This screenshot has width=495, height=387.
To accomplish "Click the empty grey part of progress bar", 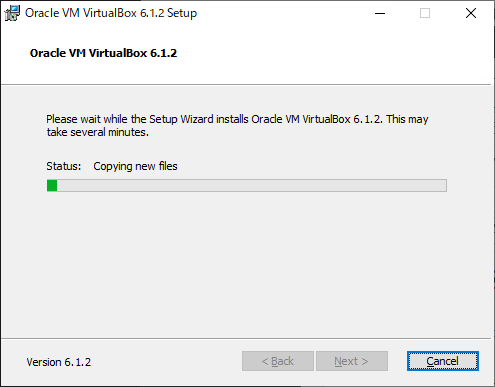I will click(252, 185).
